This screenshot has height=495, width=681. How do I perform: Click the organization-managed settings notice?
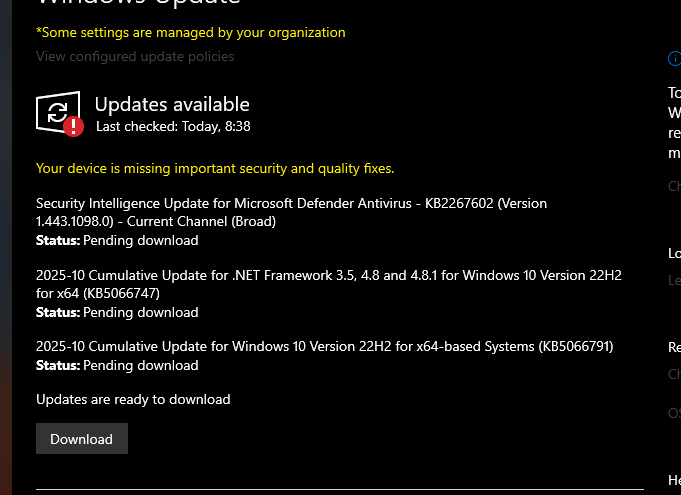pos(190,32)
